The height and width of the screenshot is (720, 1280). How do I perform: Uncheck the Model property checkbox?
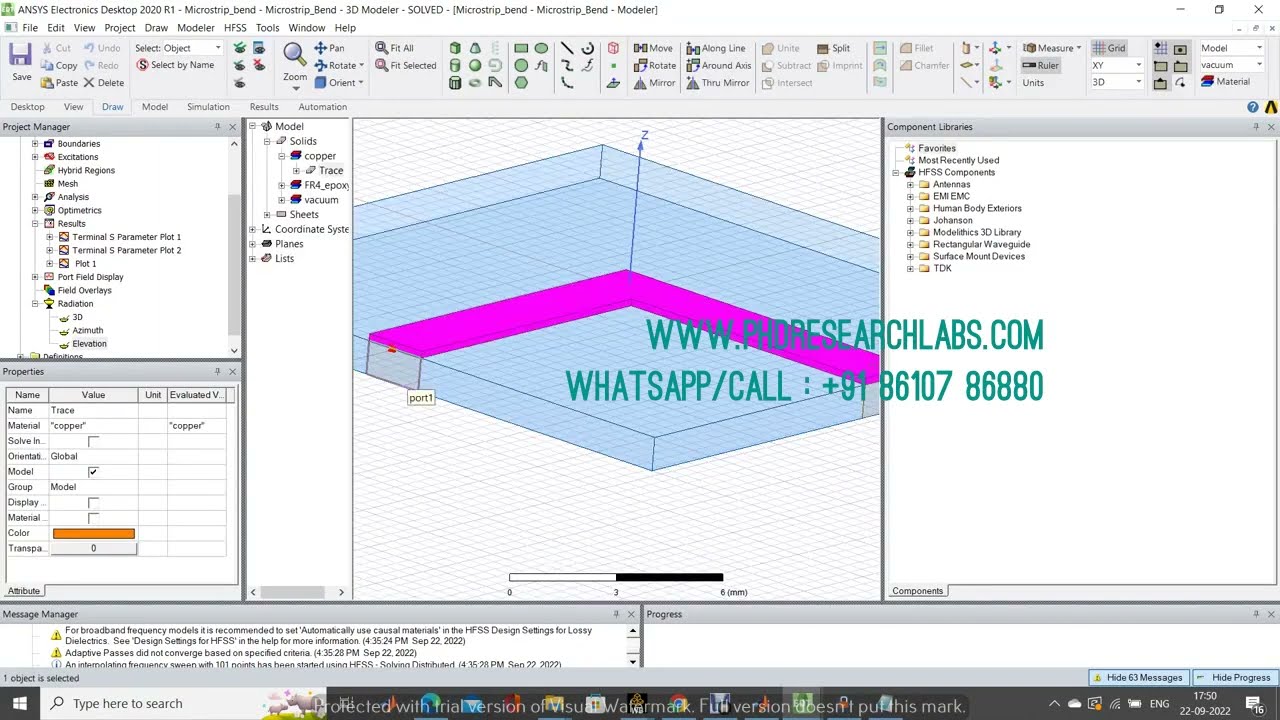point(93,471)
